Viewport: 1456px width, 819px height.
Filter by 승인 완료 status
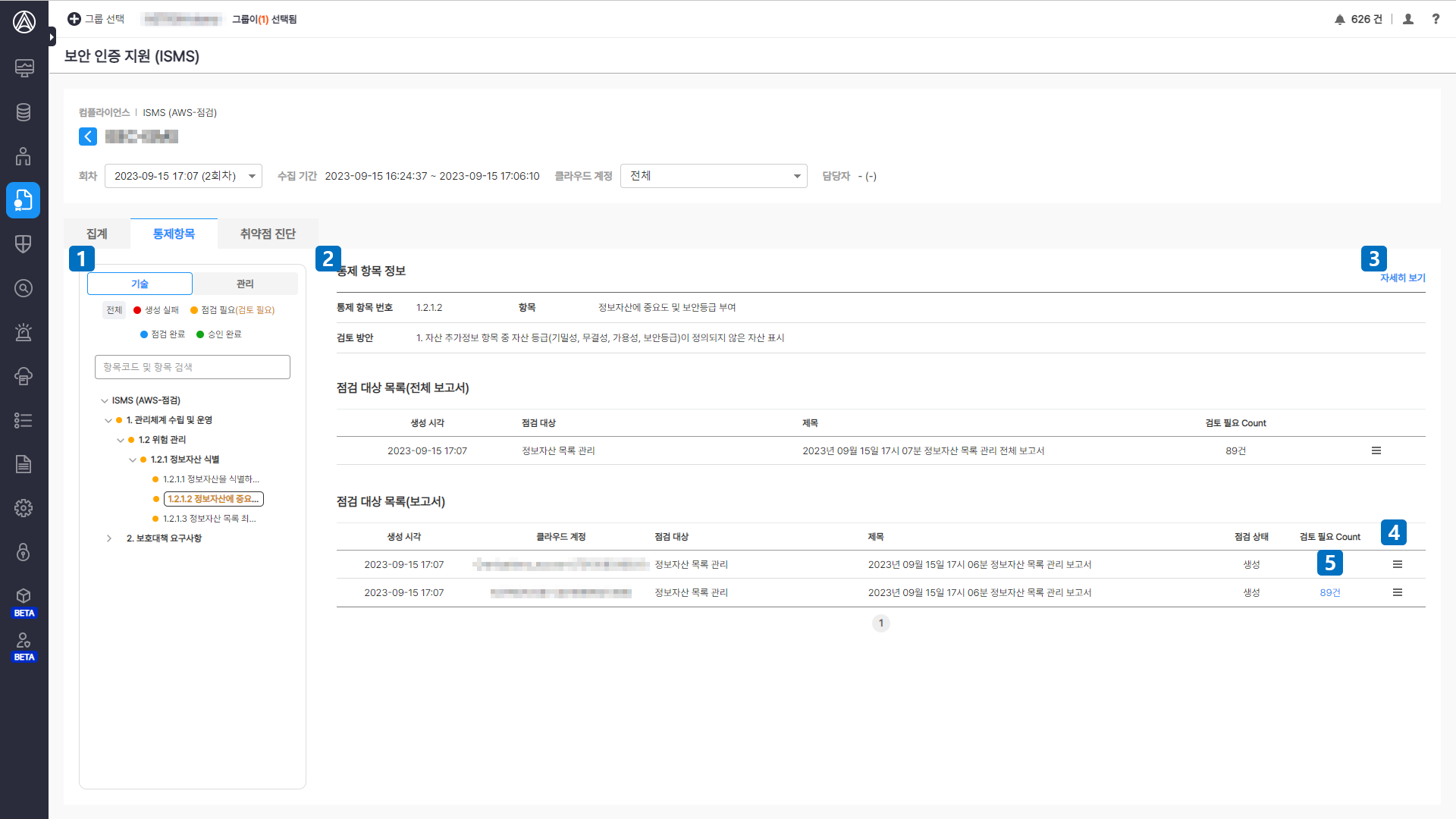point(219,334)
